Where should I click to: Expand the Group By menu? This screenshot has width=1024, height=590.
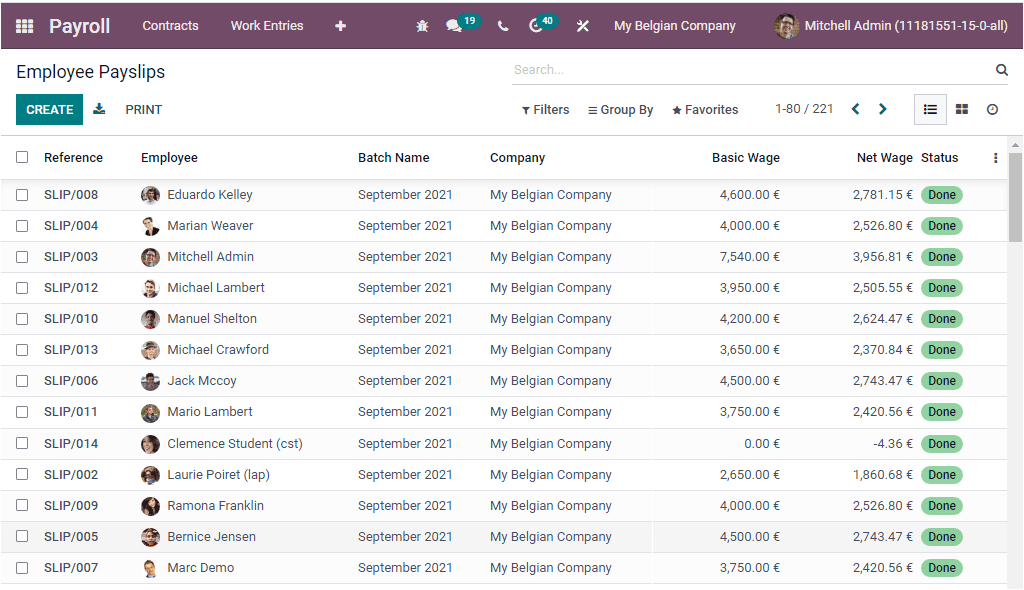tap(620, 109)
